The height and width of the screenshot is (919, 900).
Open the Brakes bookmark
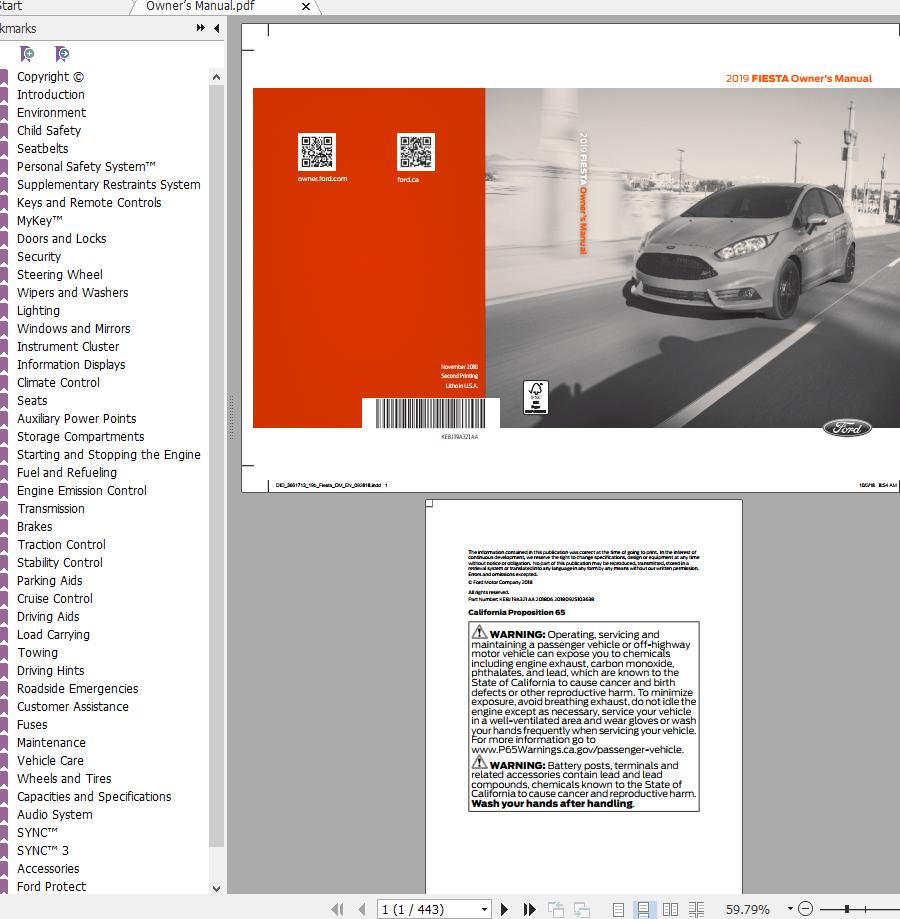pyautogui.click(x=35, y=526)
